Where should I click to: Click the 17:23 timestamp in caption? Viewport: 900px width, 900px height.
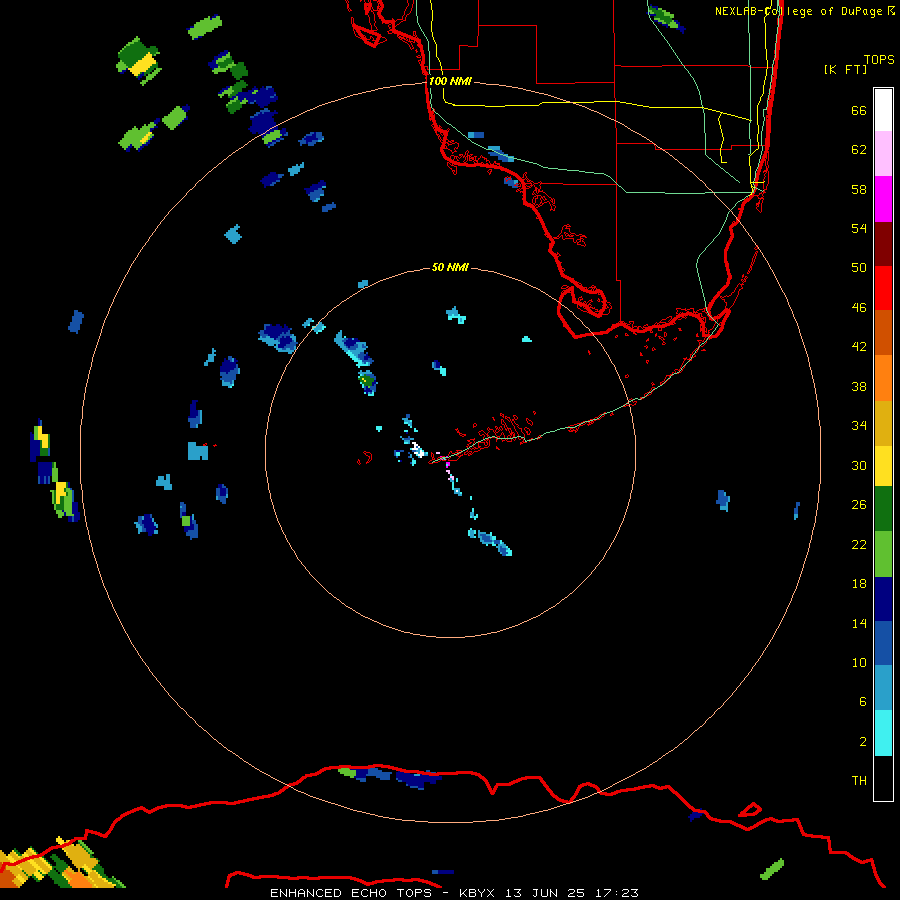pyautogui.click(x=617, y=893)
